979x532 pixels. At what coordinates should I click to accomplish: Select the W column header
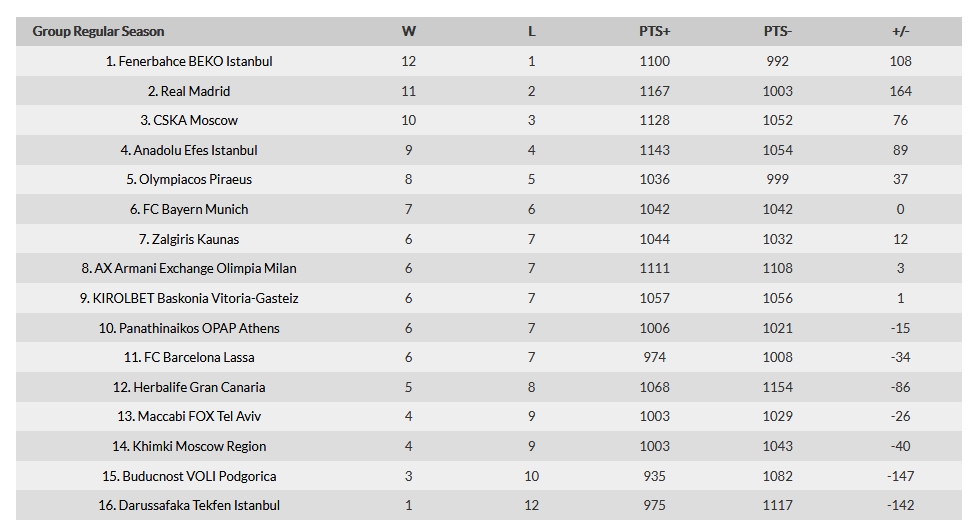[x=408, y=31]
